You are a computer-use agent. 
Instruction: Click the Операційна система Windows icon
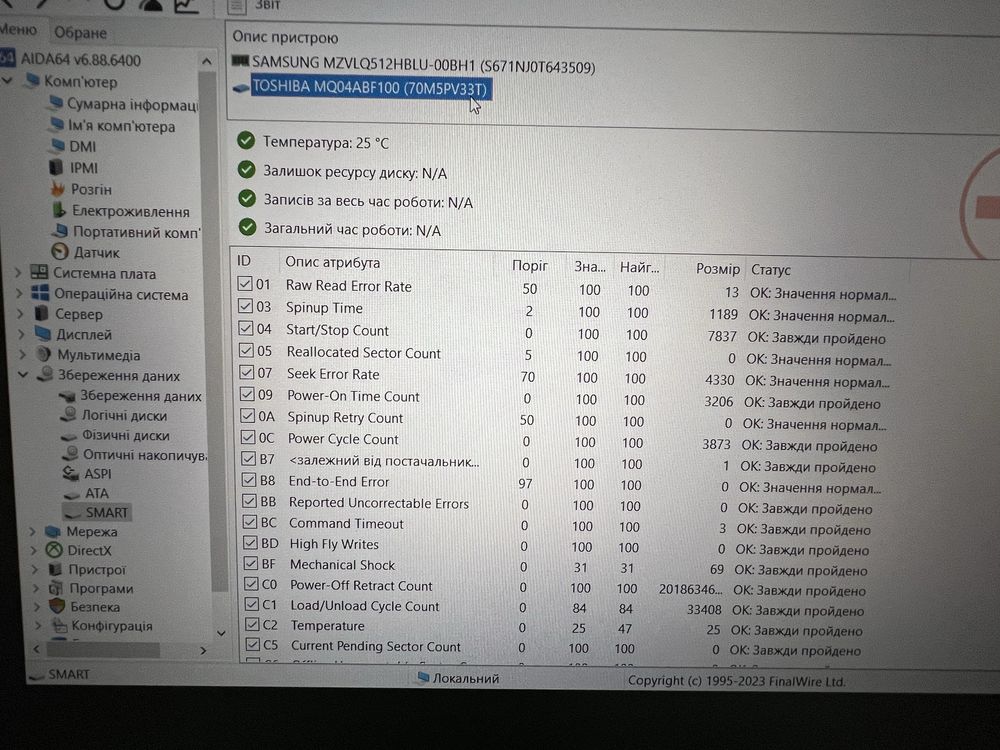point(40,293)
